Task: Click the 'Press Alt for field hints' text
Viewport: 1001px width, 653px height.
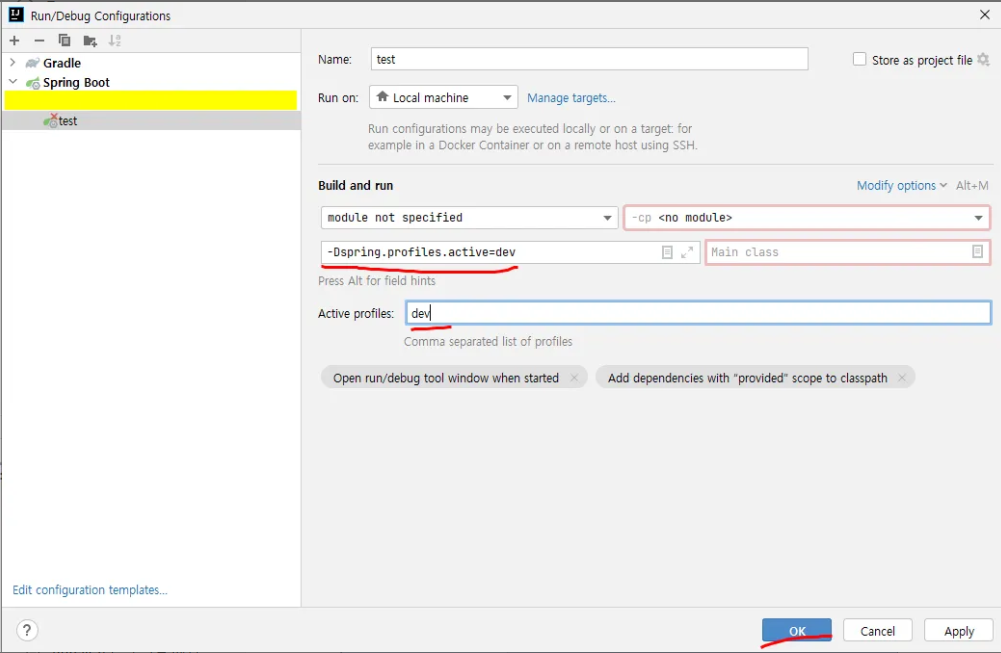Action: point(377,281)
